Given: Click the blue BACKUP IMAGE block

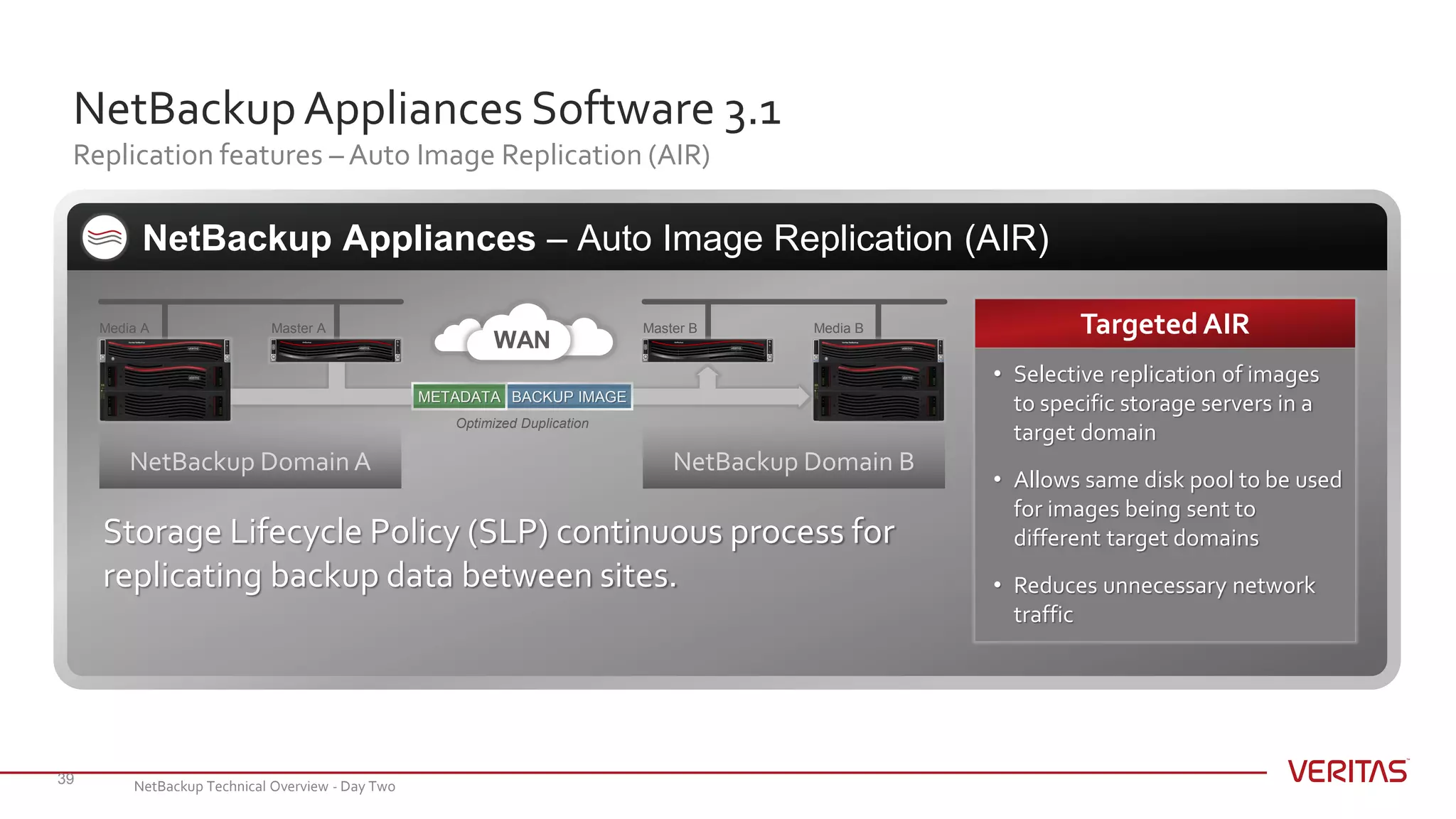Looking at the screenshot, I should tap(569, 397).
